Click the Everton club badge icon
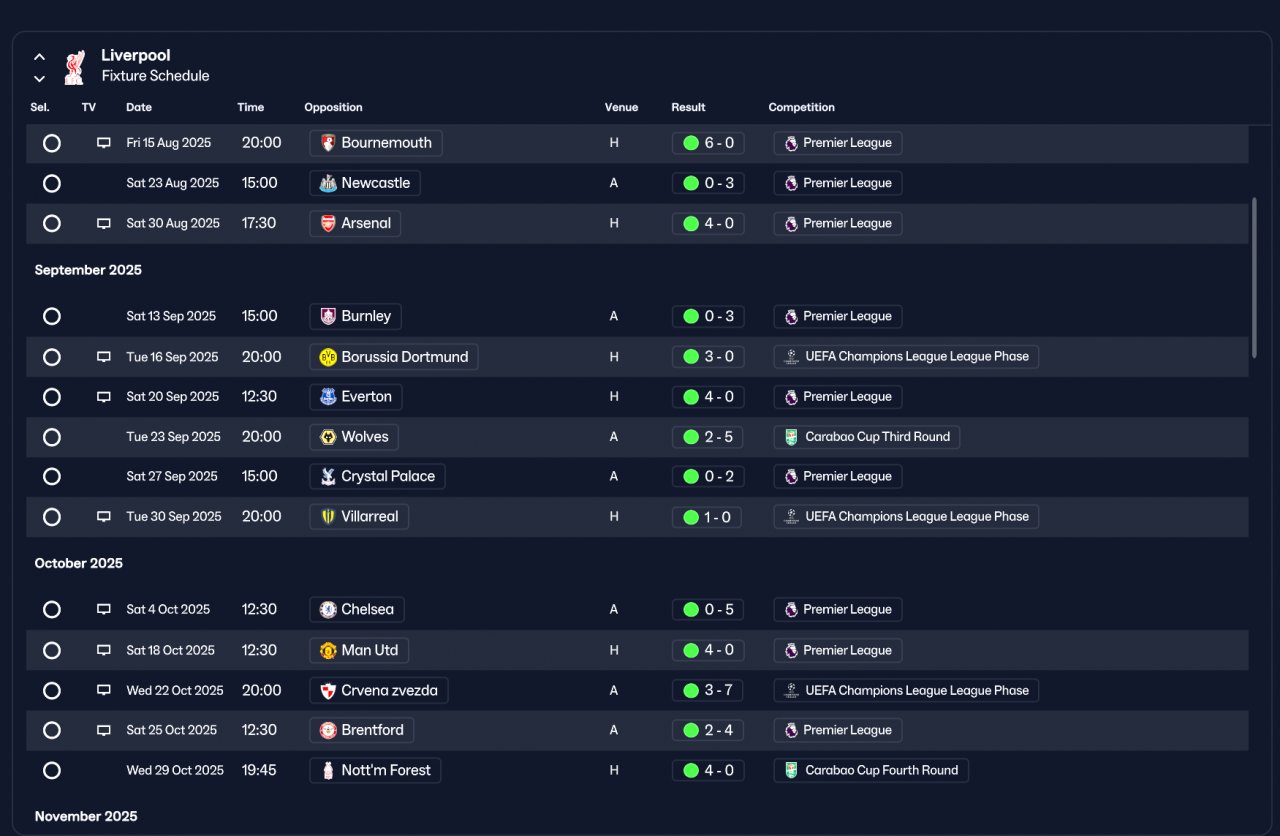The image size is (1280, 836). [328, 397]
